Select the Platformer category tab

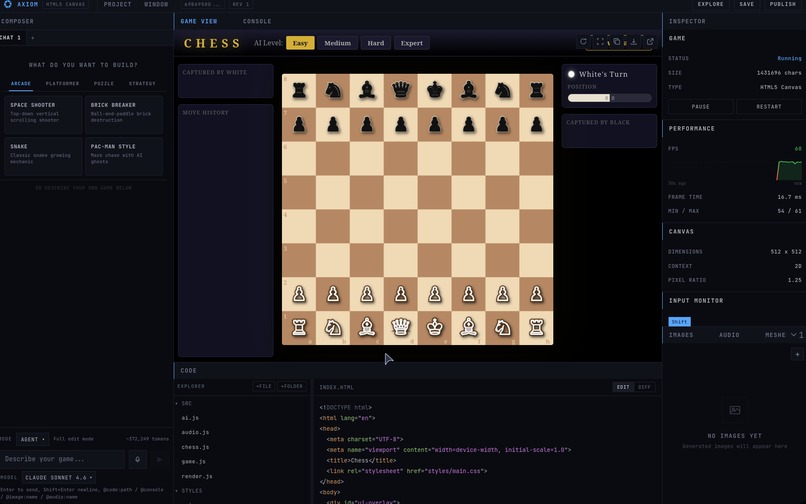[x=62, y=83]
